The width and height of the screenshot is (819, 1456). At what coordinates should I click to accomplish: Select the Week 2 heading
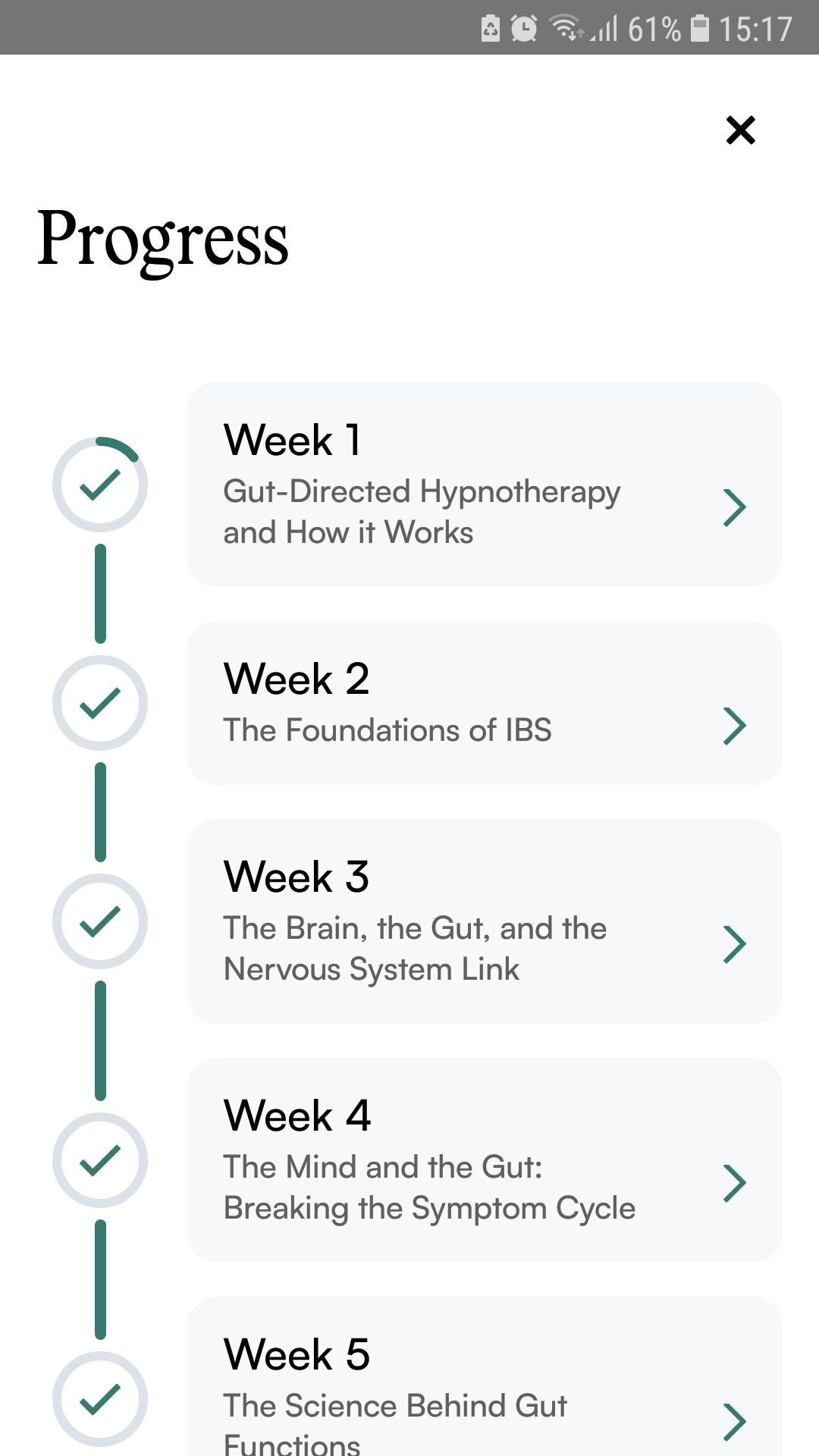coord(297,679)
